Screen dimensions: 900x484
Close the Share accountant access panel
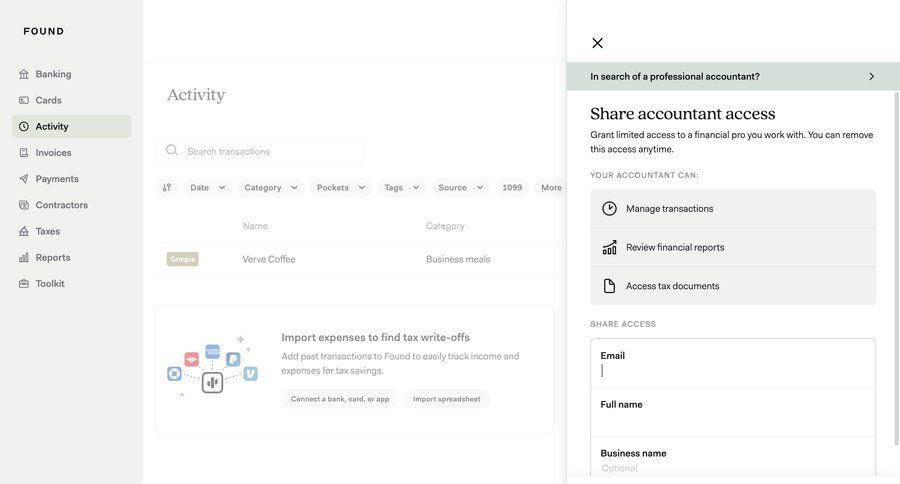(598, 43)
